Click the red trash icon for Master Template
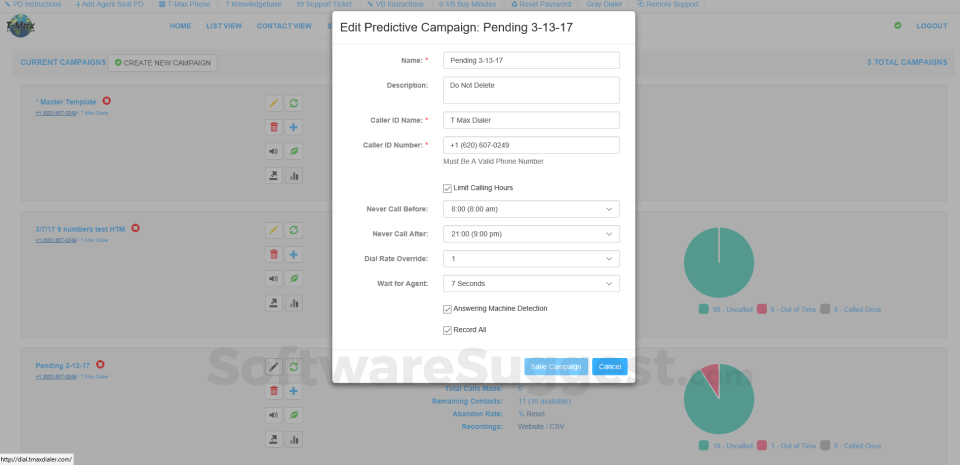The width and height of the screenshot is (960, 465). click(x=274, y=127)
